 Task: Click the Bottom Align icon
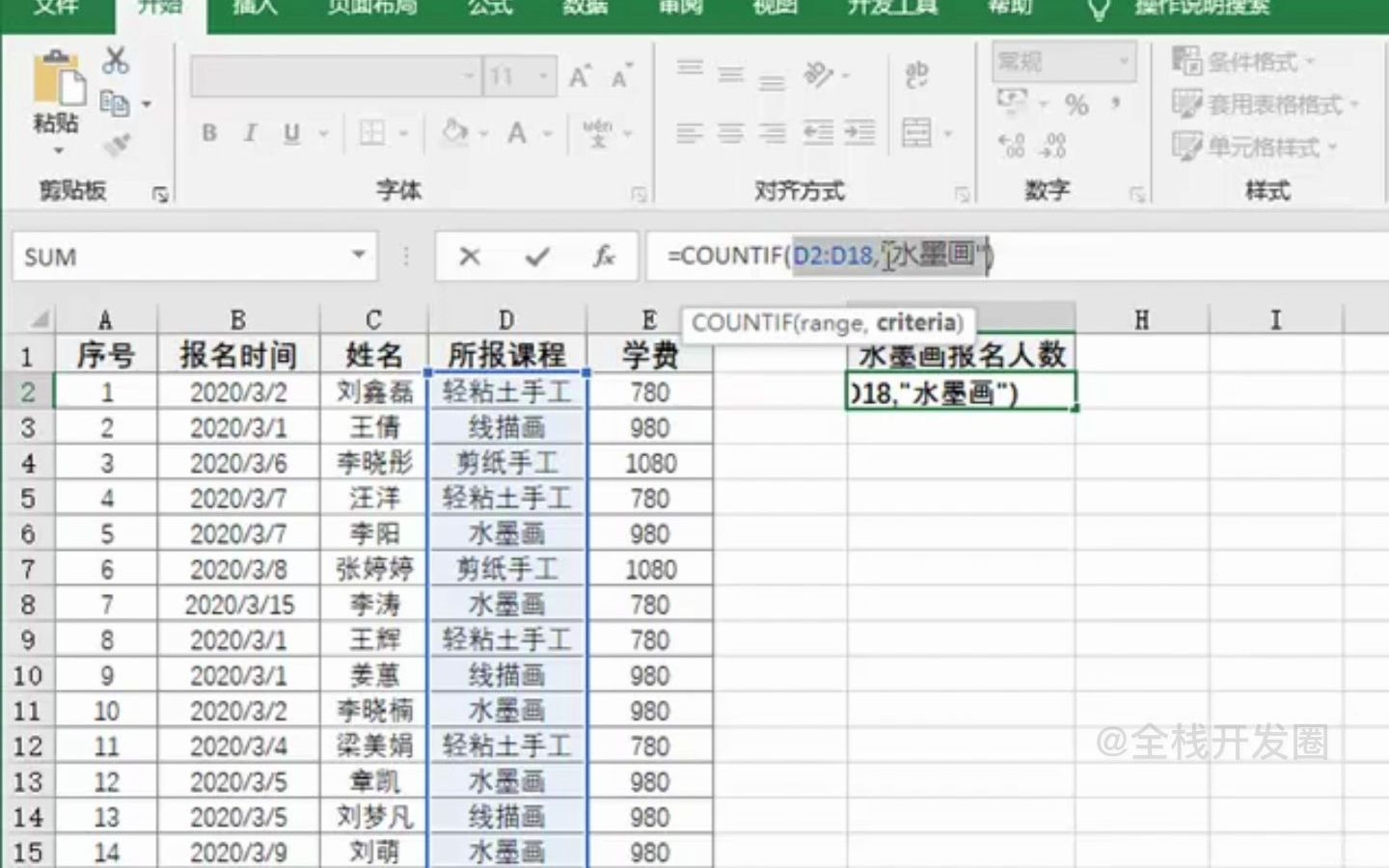[772, 81]
